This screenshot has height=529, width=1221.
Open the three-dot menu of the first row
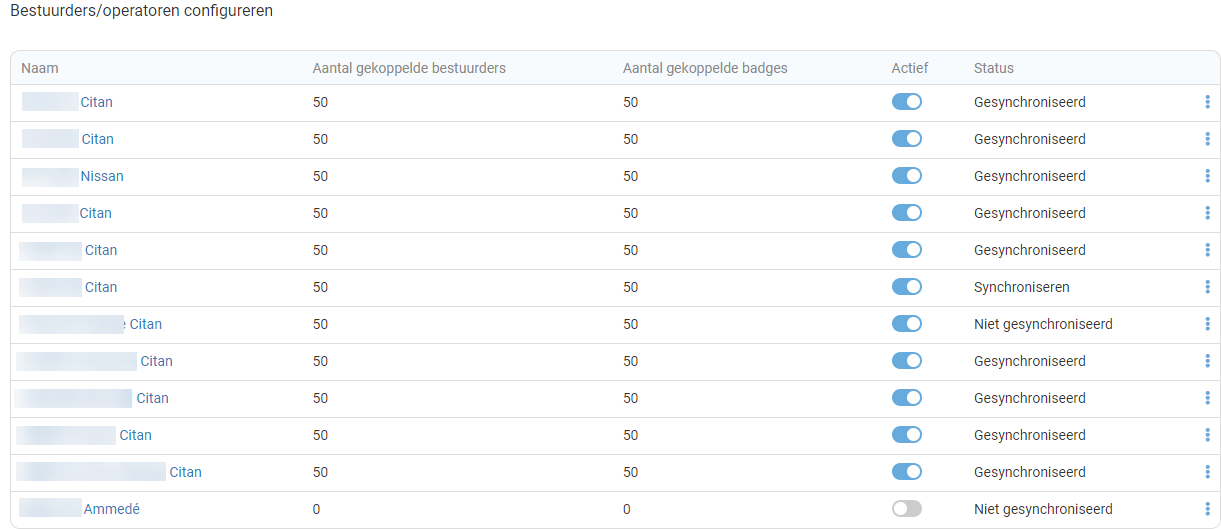(1207, 102)
